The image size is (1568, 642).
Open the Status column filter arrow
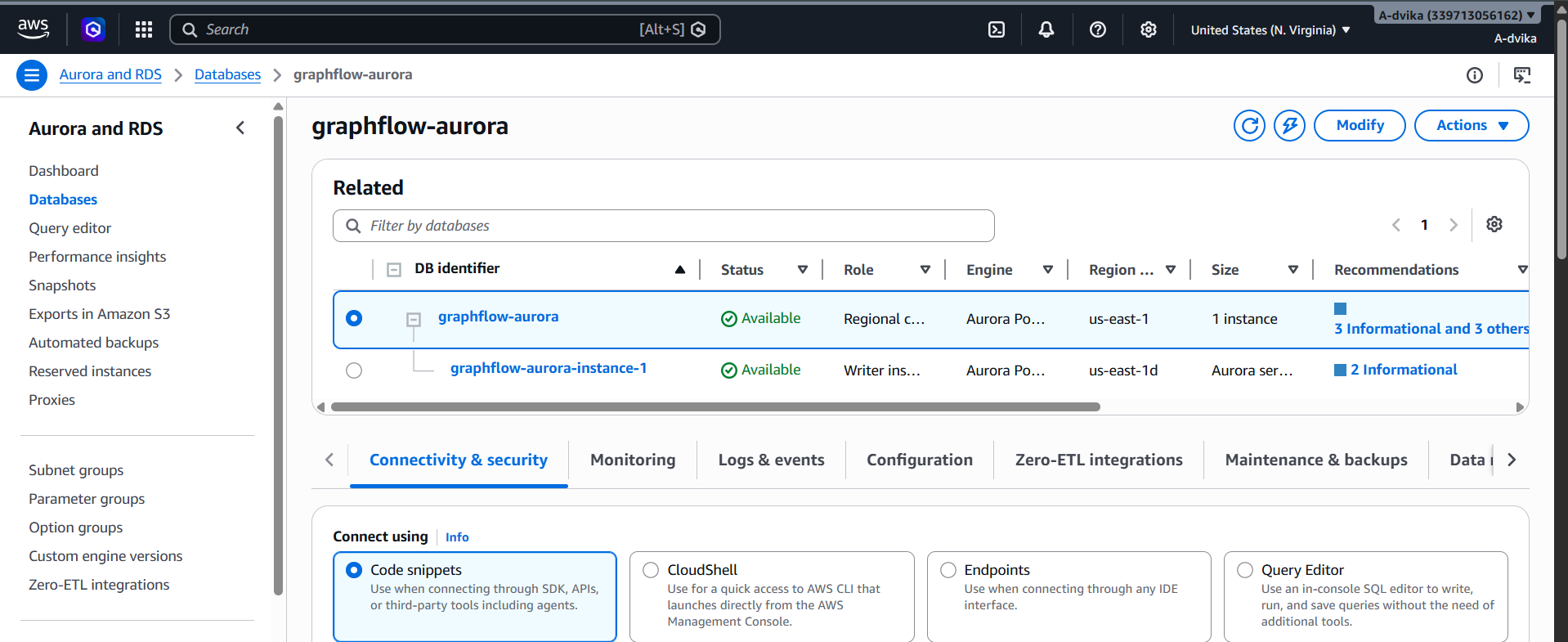coord(803,270)
